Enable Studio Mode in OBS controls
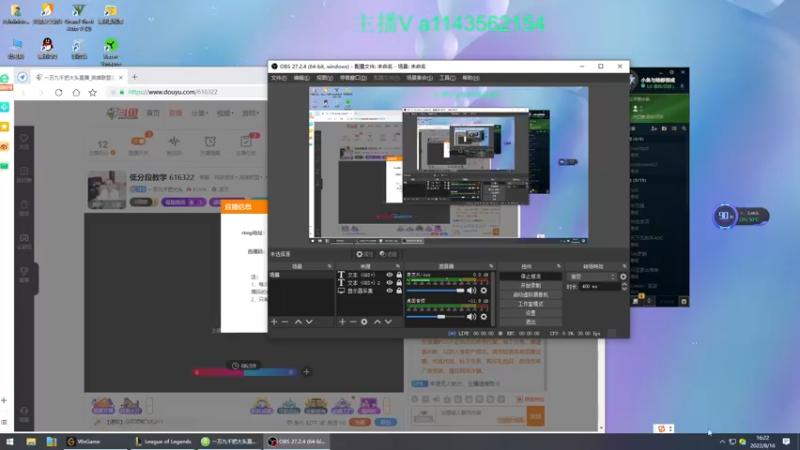800x450 pixels. 531,304
